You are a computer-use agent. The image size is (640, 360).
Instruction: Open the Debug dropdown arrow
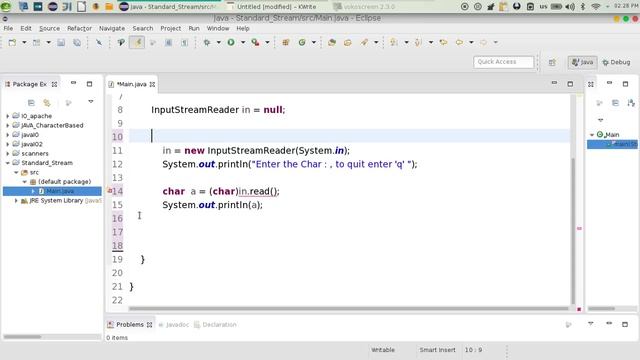coord(218,42)
